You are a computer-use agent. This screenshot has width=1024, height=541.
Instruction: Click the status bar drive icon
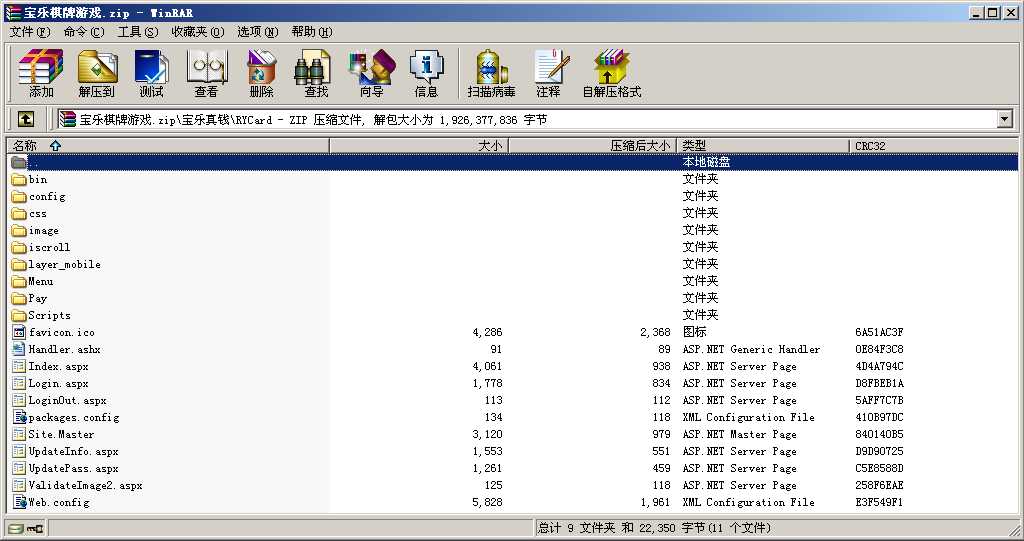coord(16,528)
